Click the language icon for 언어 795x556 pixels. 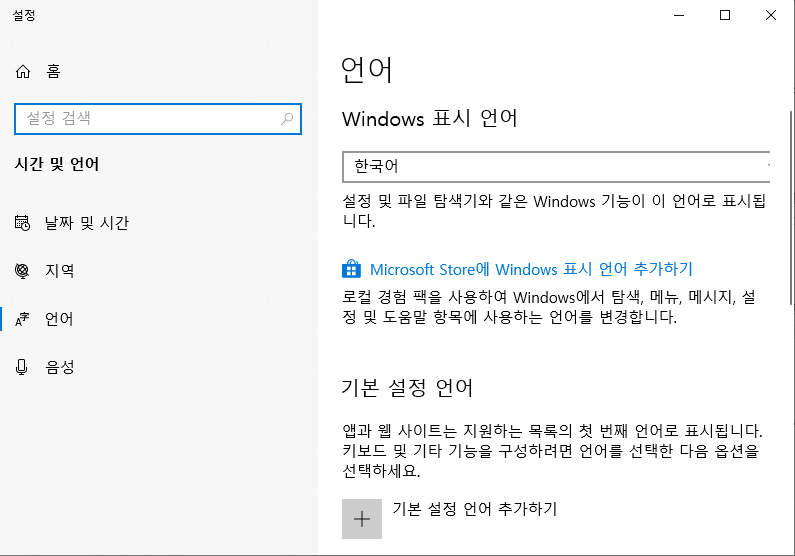22,319
